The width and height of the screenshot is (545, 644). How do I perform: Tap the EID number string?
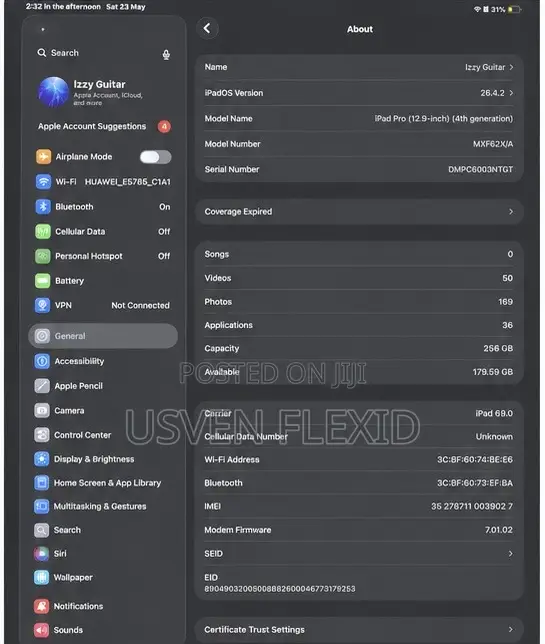pyautogui.click(x=280, y=589)
